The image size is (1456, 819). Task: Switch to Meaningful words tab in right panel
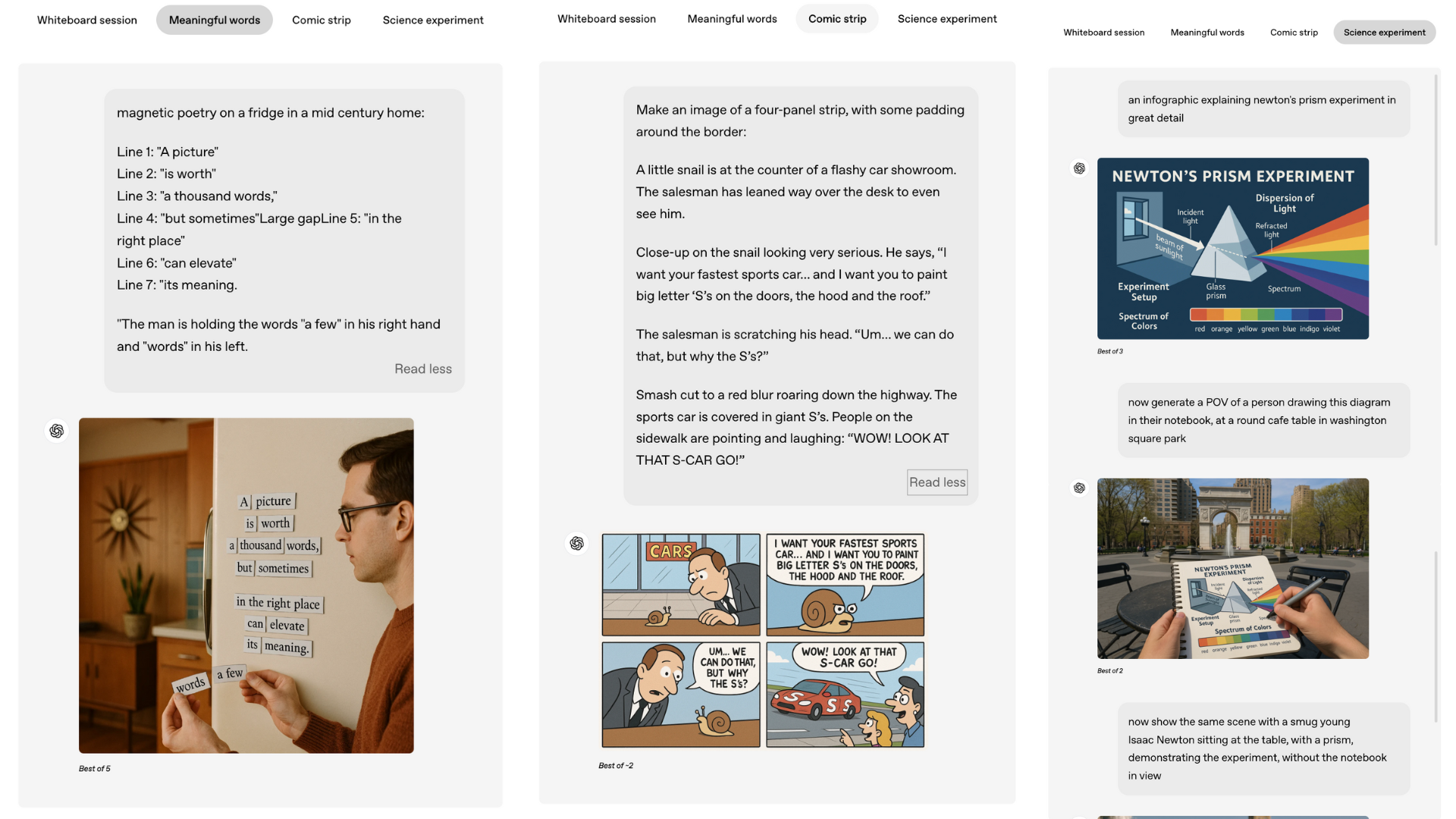pyautogui.click(x=1207, y=32)
